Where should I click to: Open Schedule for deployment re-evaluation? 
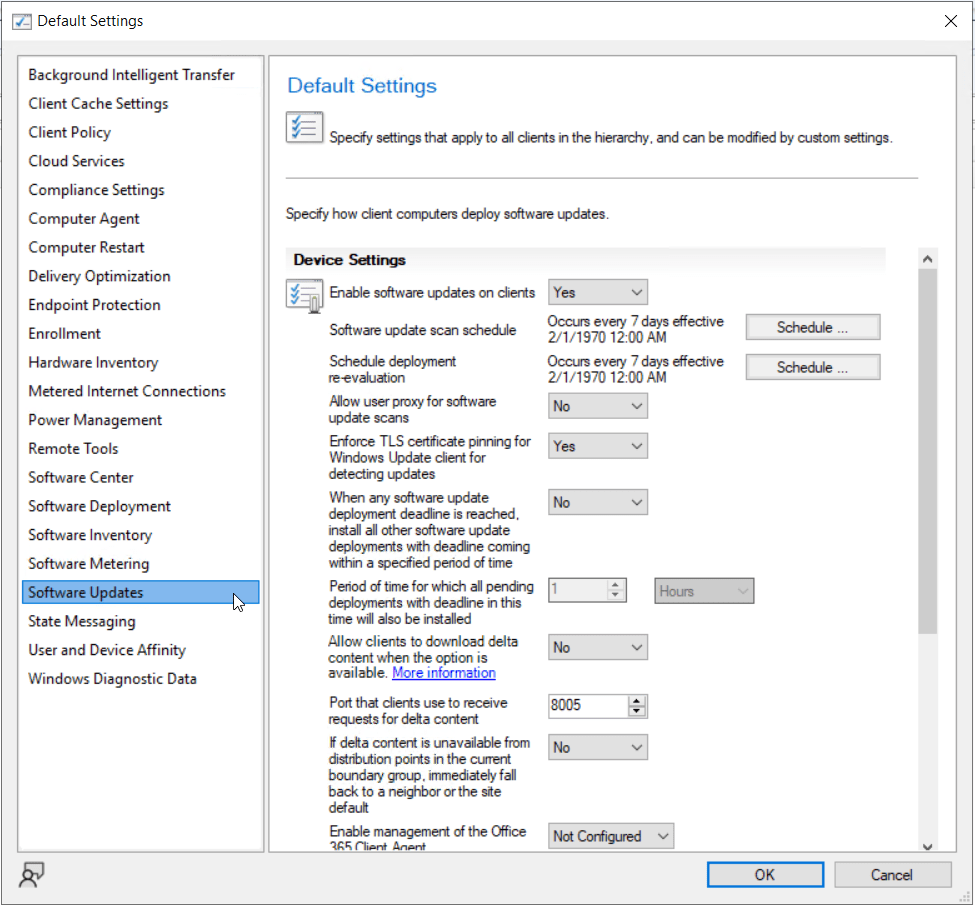pos(812,367)
